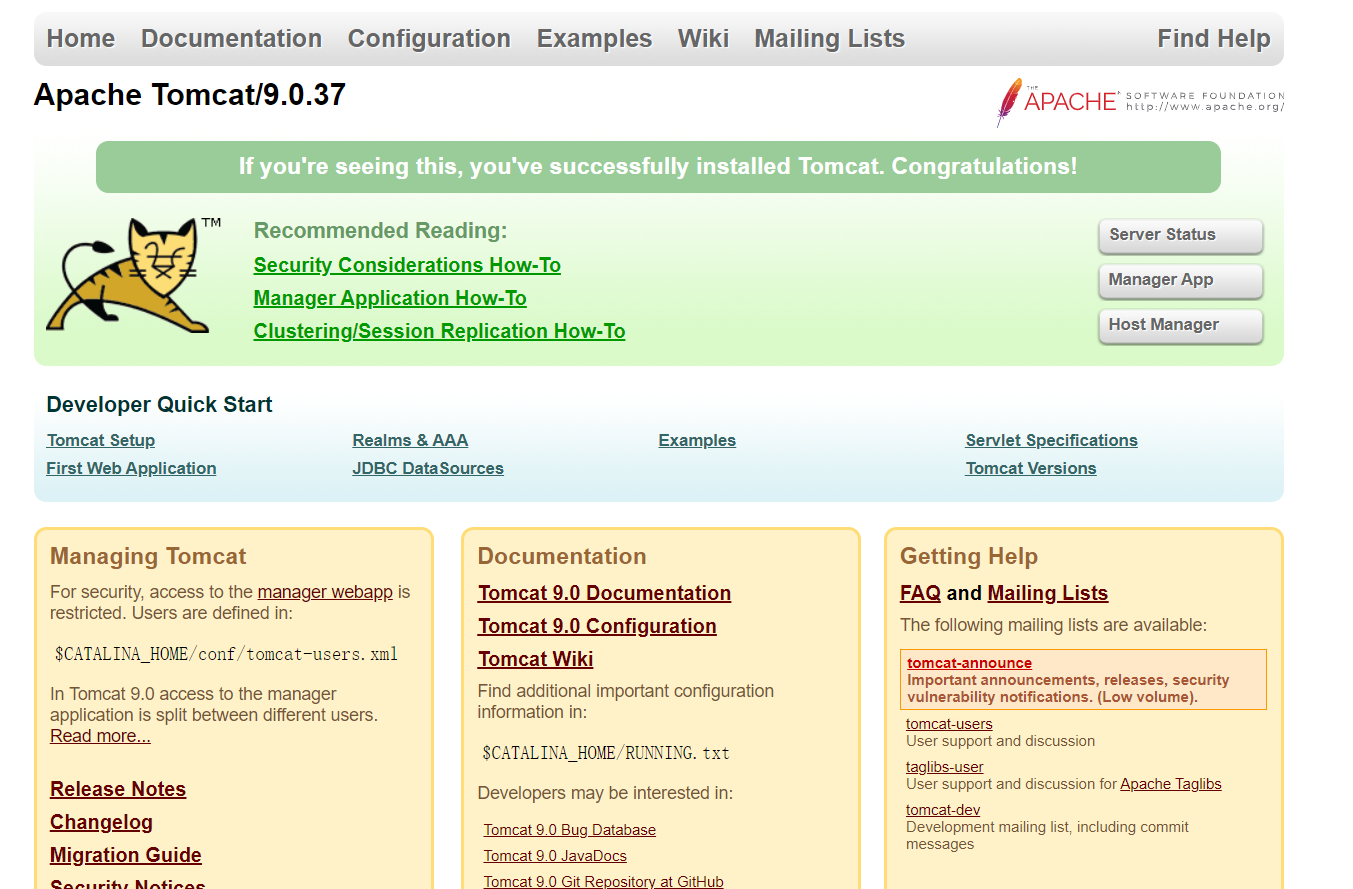Click the Host Manager button
Image resolution: width=1353 pixels, height=889 pixels.
[x=1180, y=326]
